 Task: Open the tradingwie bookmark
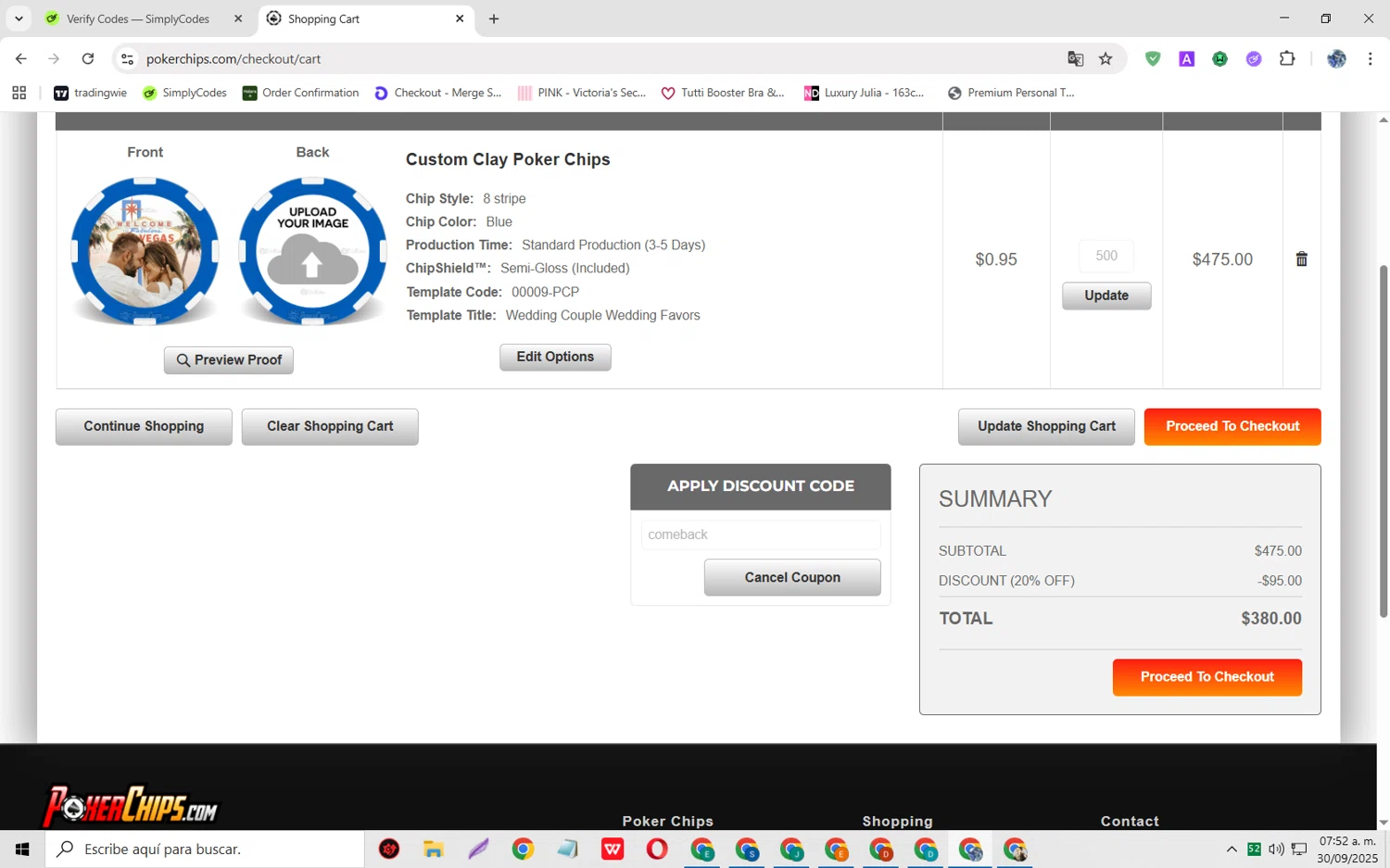(x=91, y=93)
